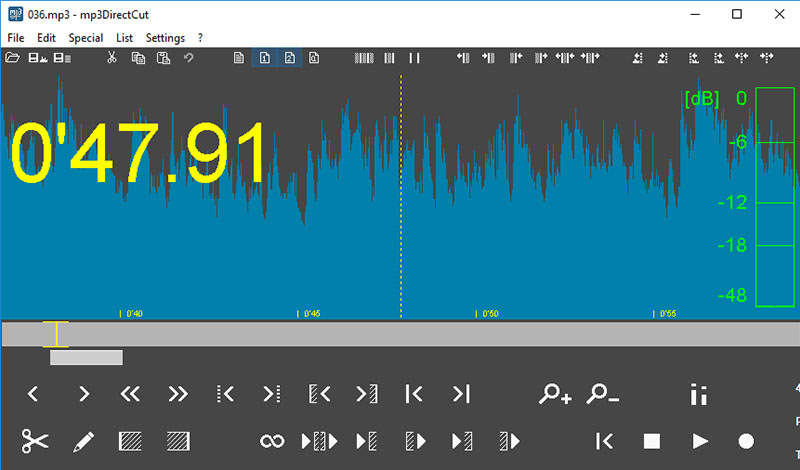Click the second, denser hatched rectangle button
The height and width of the screenshot is (470, 800).
click(x=178, y=441)
